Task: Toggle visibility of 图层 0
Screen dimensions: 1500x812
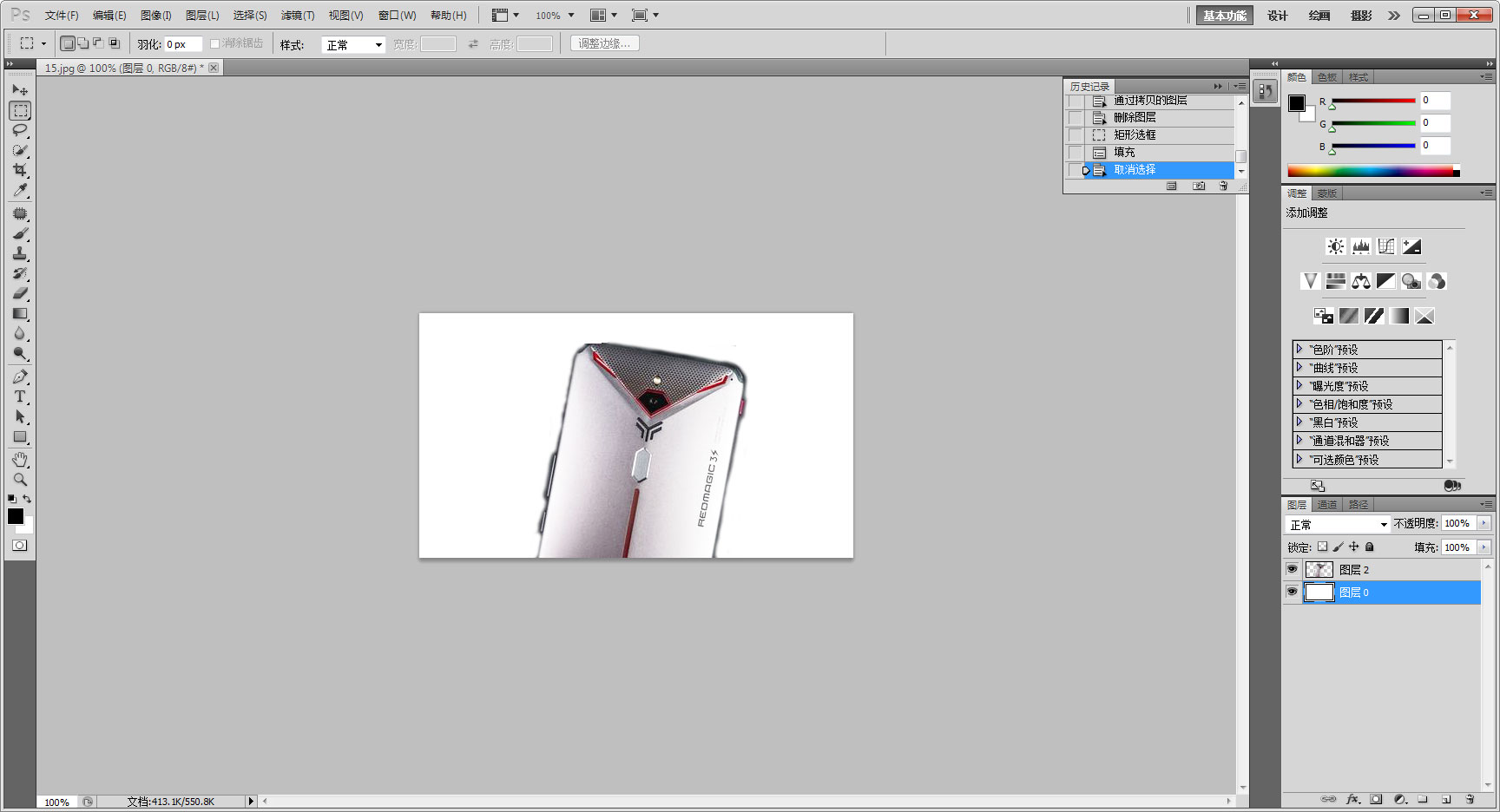Action: click(x=1293, y=593)
